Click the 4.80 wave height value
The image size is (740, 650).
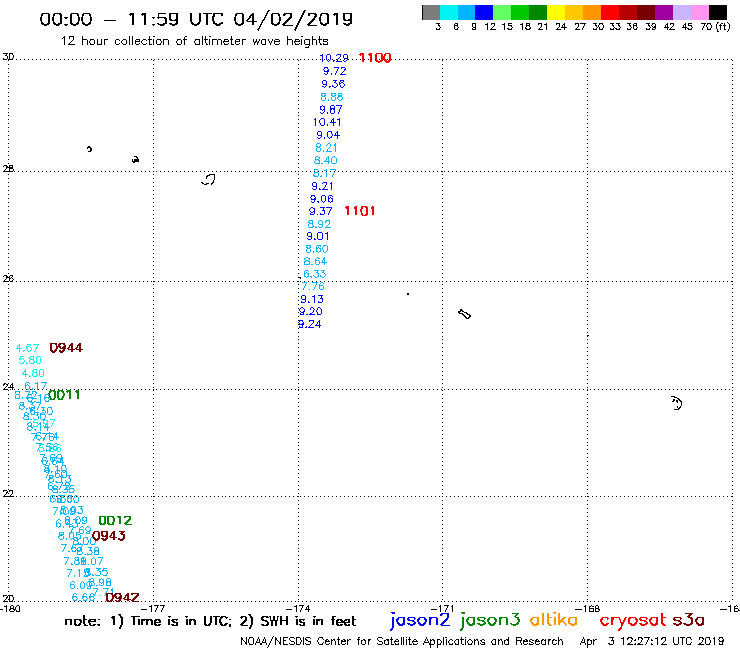33,373
